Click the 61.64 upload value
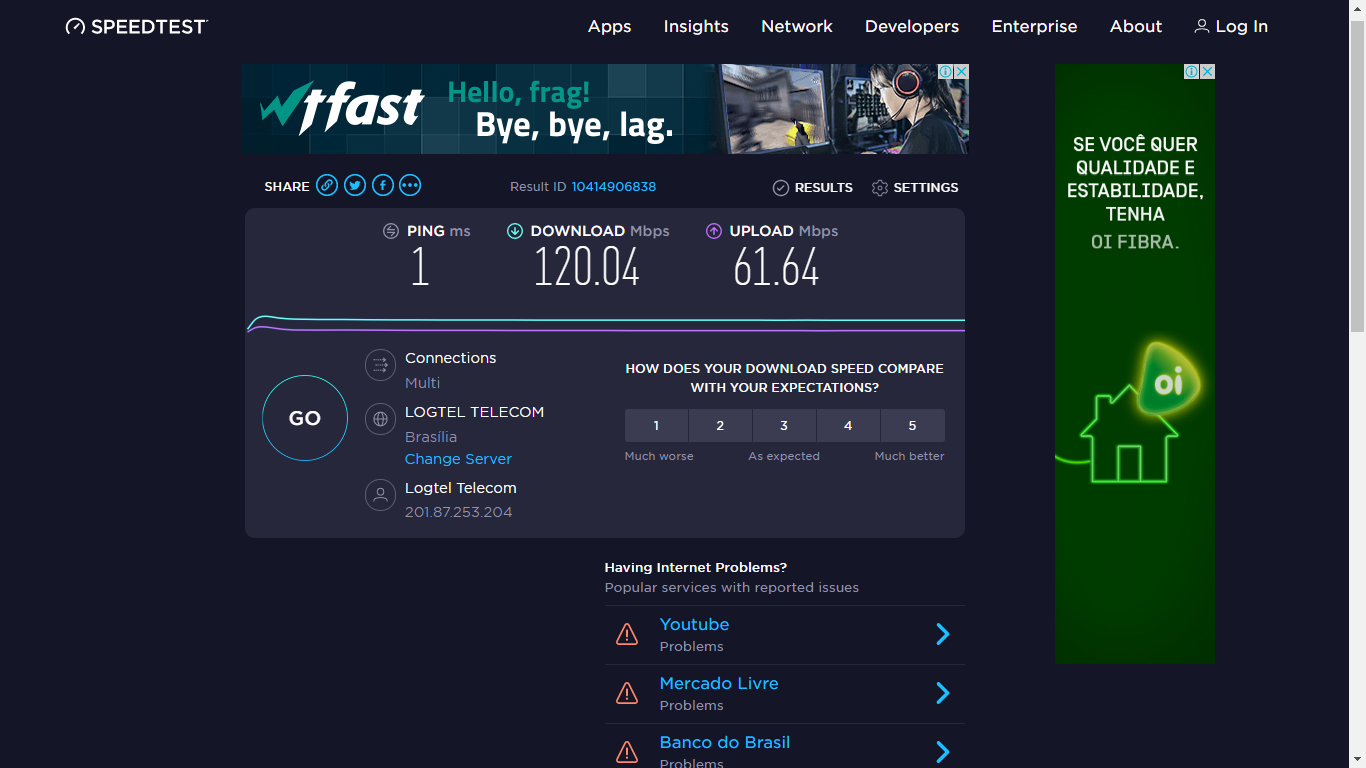 tap(776, 268)
